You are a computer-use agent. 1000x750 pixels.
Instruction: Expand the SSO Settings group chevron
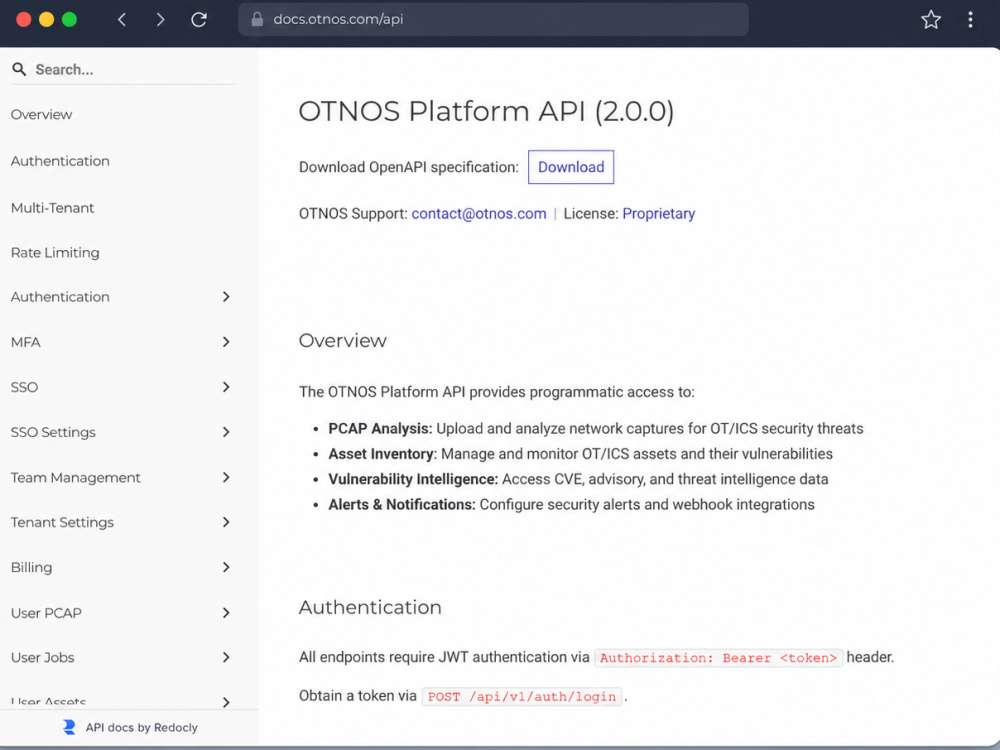[x=226, y=432]
